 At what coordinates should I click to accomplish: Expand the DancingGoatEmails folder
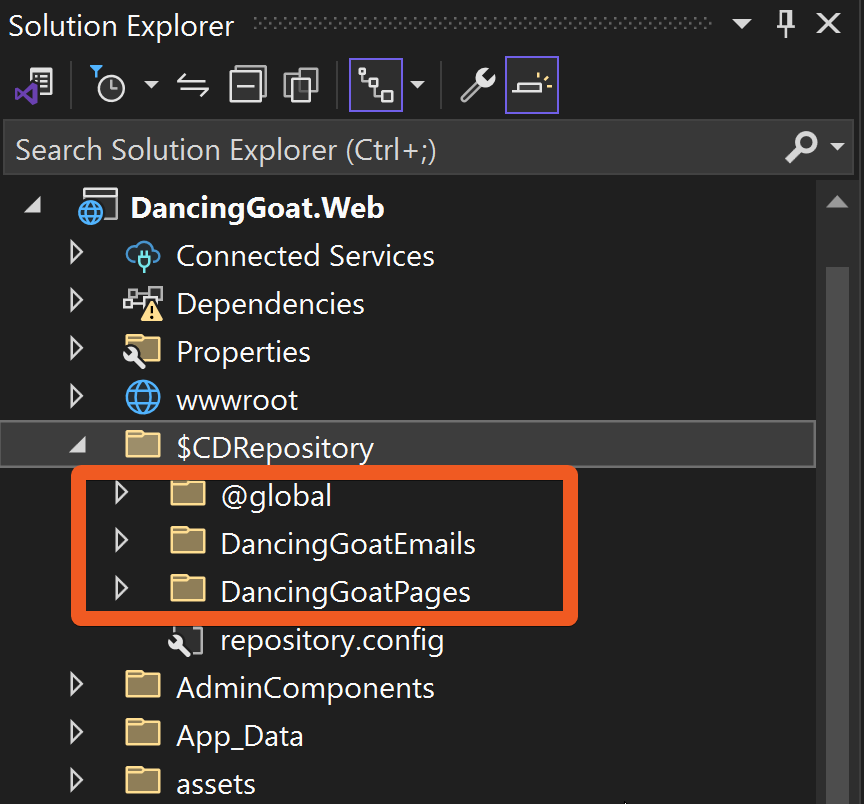coord(122,542)
